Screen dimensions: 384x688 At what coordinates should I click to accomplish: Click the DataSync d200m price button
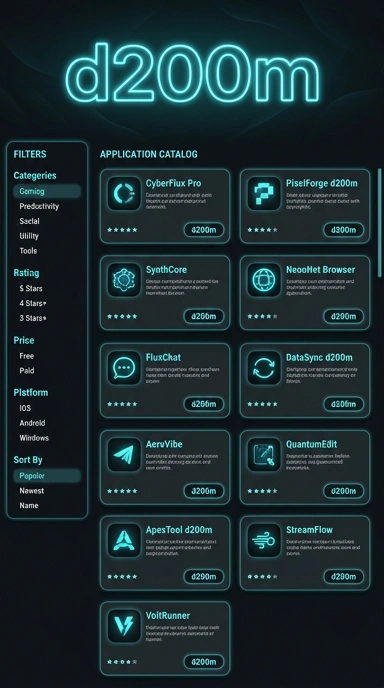pyautogui.click(x=344, y=404)
